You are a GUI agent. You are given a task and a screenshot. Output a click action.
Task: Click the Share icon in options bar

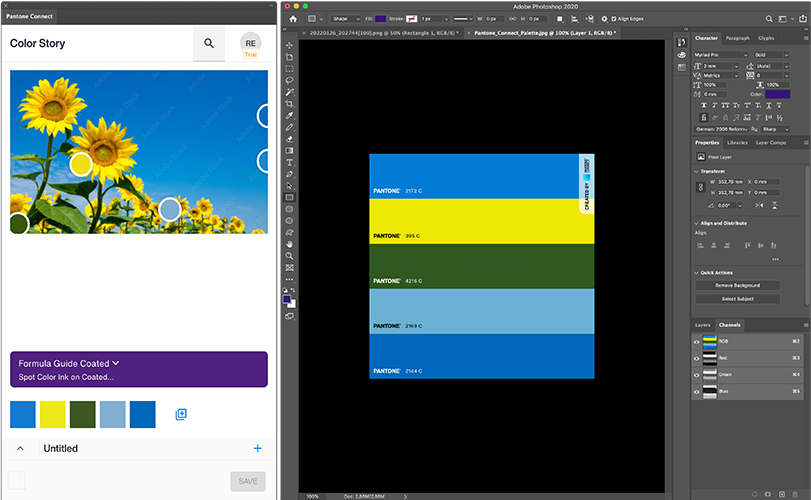802,19
